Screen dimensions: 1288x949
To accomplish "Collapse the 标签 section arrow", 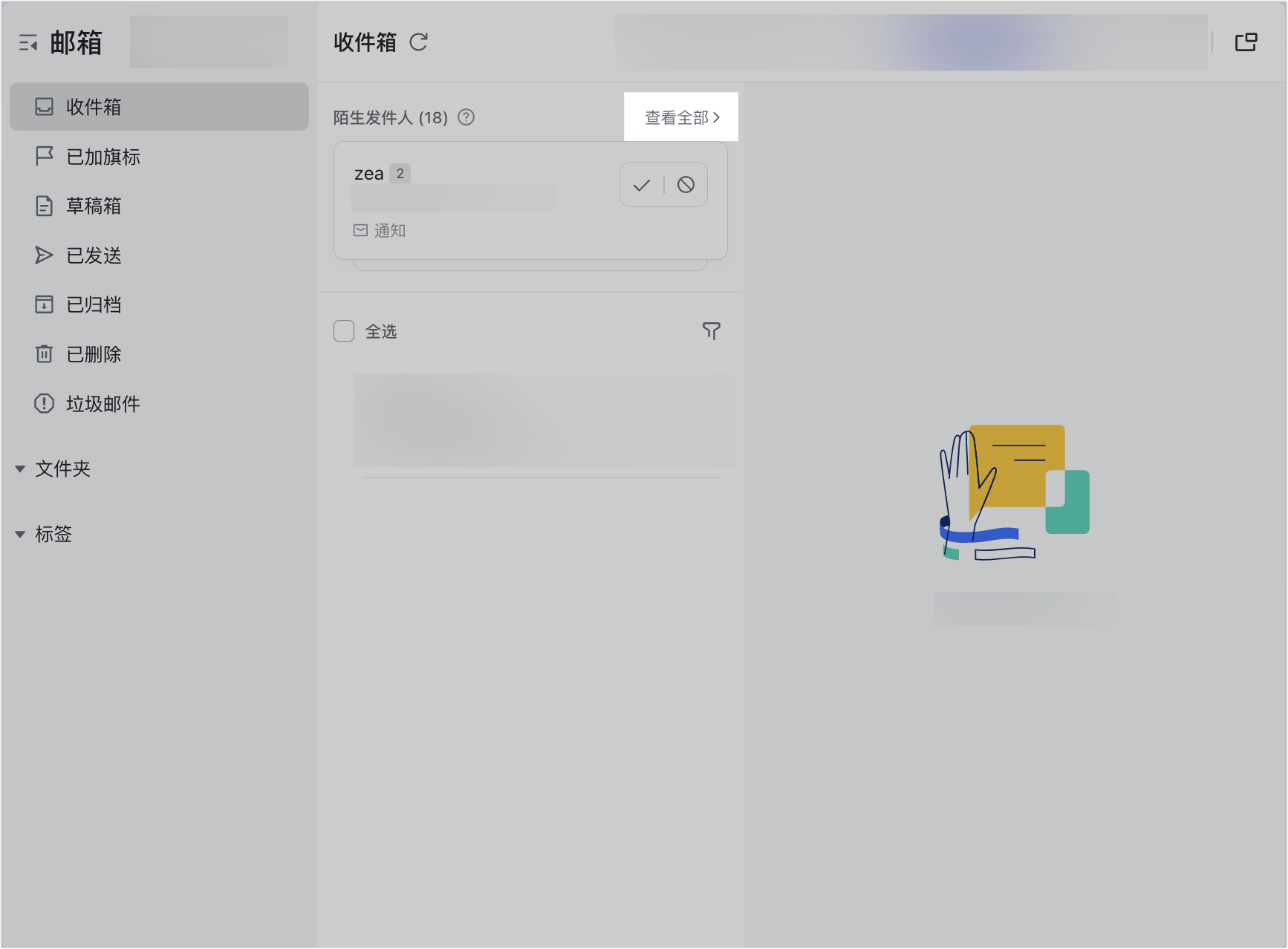I will [20, 534].
